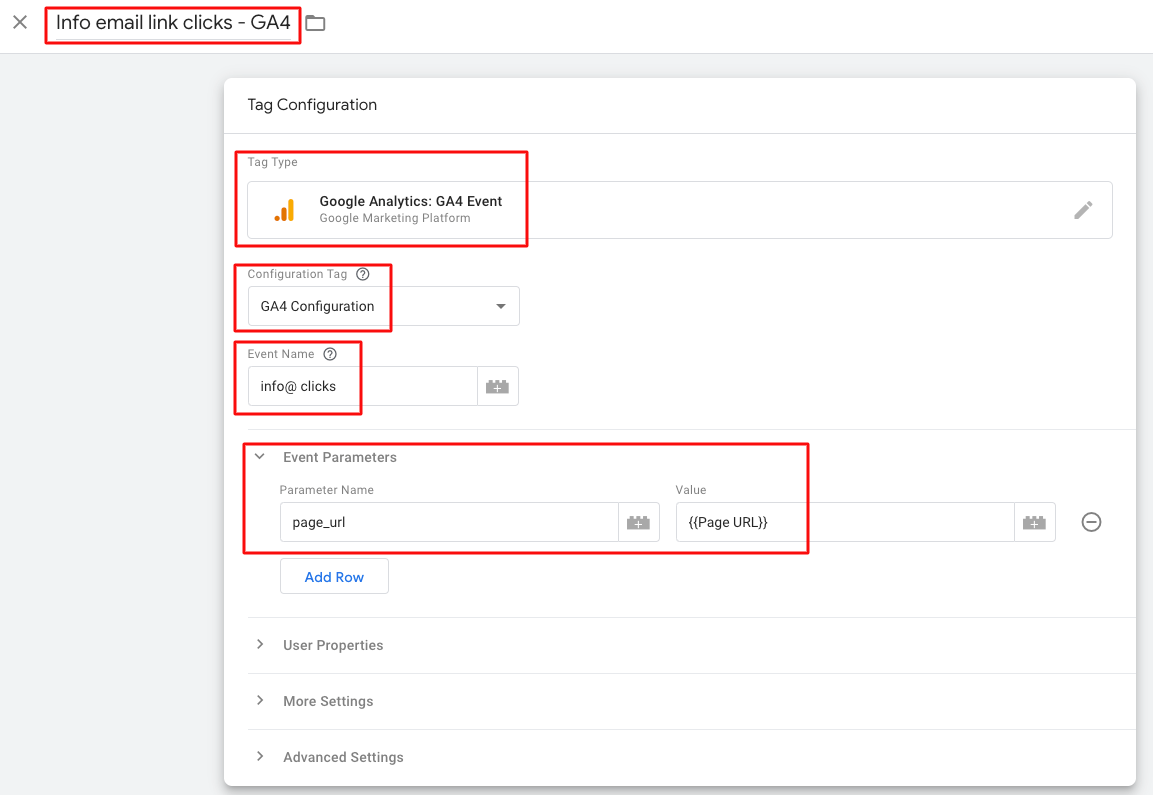Insert variable into Parameter Name field
1153x795 pixels.
point(638,522)
